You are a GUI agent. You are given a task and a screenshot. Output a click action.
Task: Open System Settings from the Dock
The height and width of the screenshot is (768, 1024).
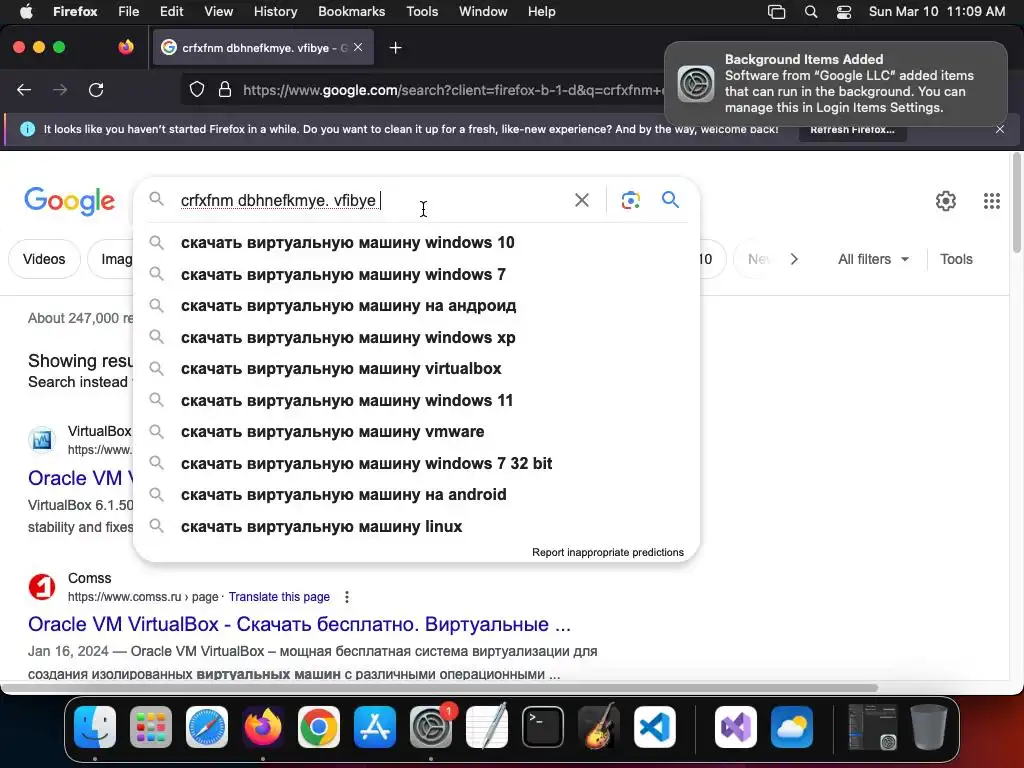[x=431, y=727]
